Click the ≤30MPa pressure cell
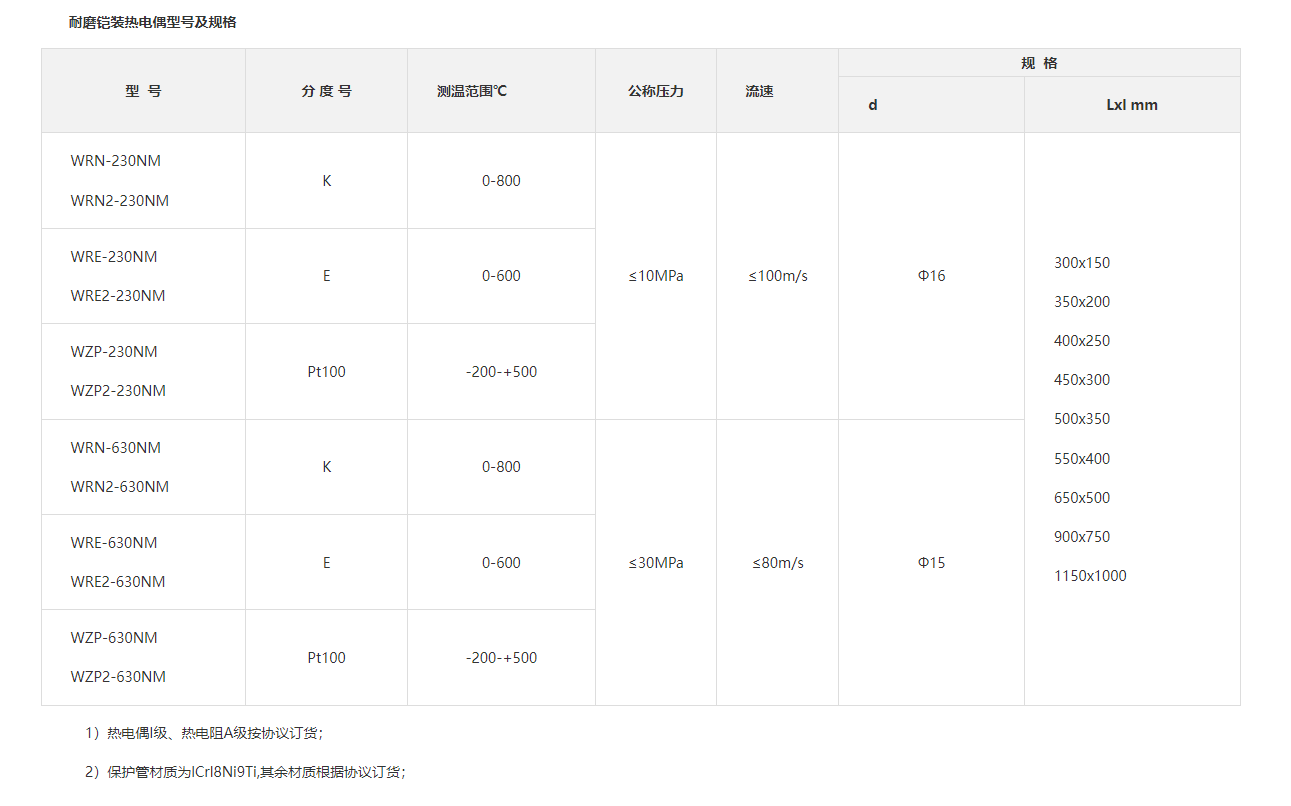This screenshot has height=806, width=1291. 656,563
